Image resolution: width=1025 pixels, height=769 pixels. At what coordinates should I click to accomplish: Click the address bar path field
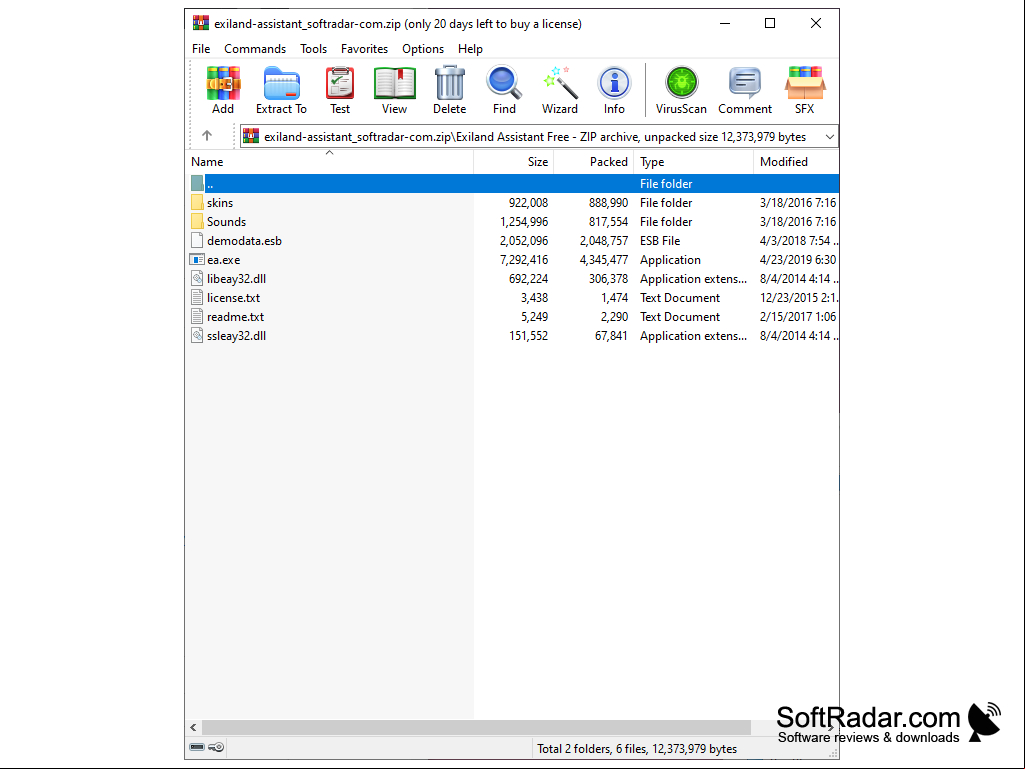point(539,137)
